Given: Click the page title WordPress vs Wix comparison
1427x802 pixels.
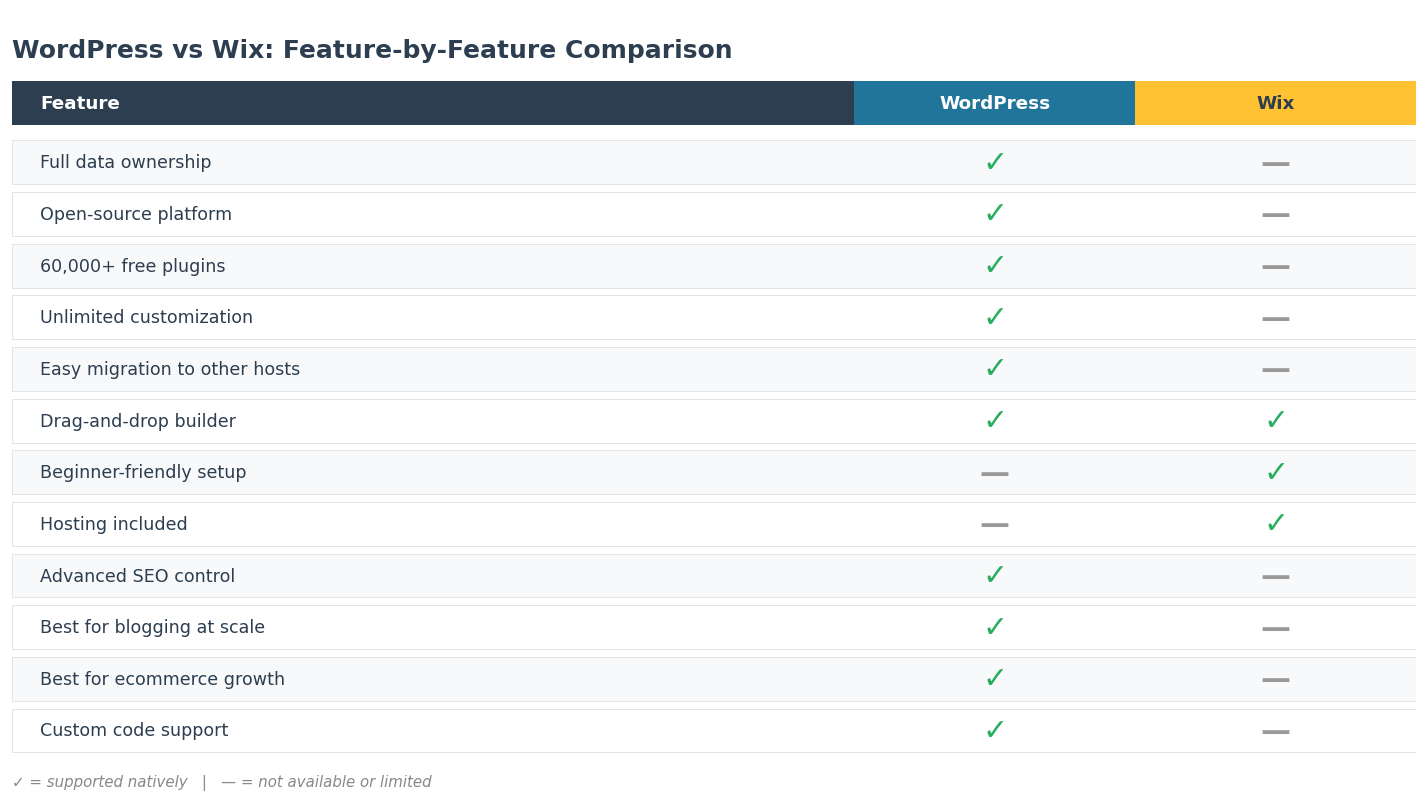Looking at the screenshot, I should click(x=372, y=51).
